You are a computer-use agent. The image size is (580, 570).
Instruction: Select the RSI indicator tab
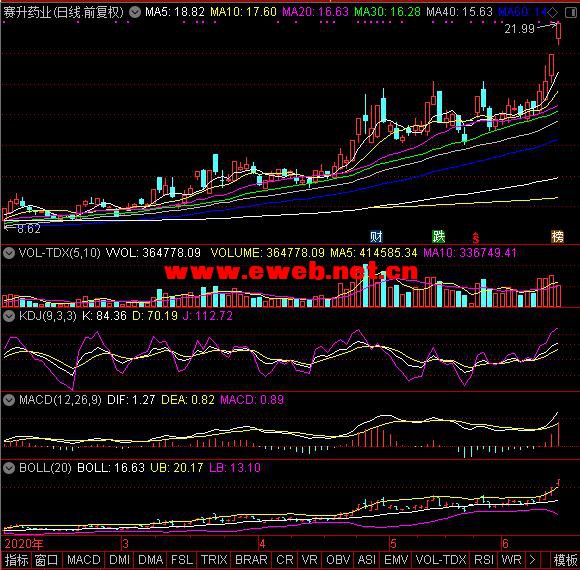pyautogui.click(x=484, y=560)
